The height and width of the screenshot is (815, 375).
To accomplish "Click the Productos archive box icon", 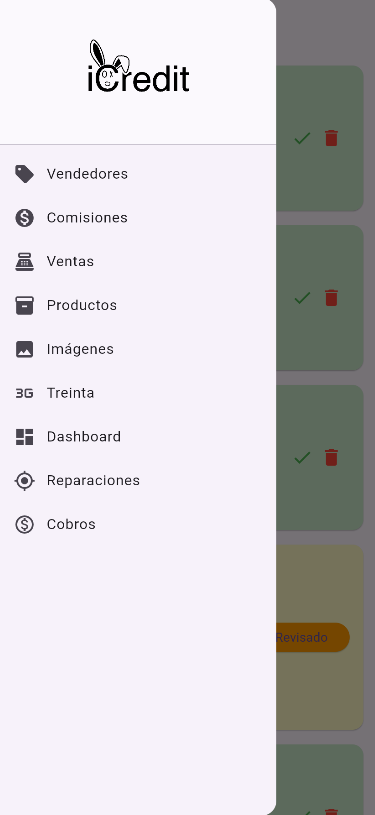I will (24, 306).
